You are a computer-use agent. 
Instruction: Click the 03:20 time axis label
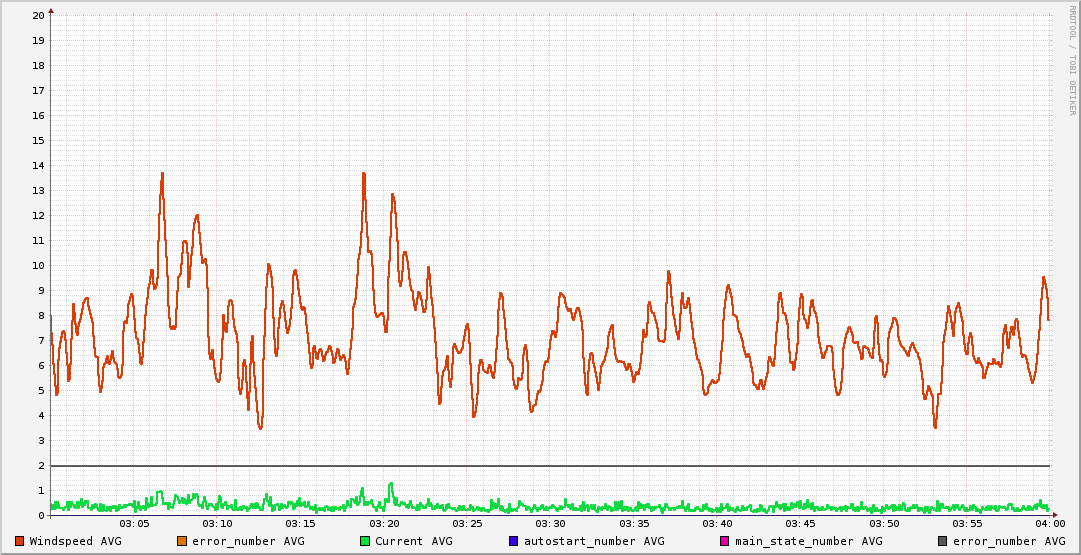(x=384, y=524)
